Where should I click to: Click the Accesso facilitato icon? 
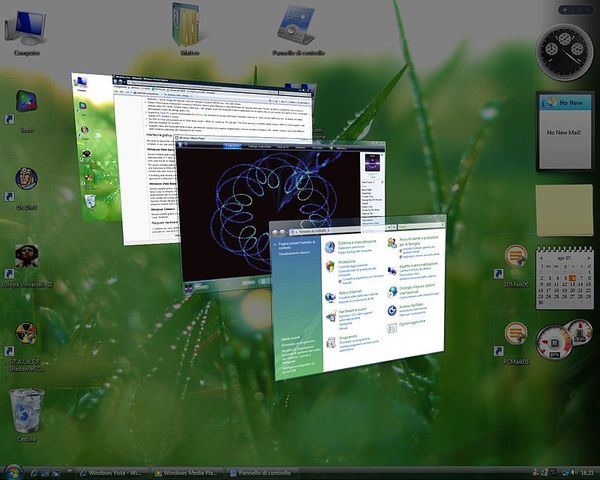pyautogui.click(x=392, y=310)
